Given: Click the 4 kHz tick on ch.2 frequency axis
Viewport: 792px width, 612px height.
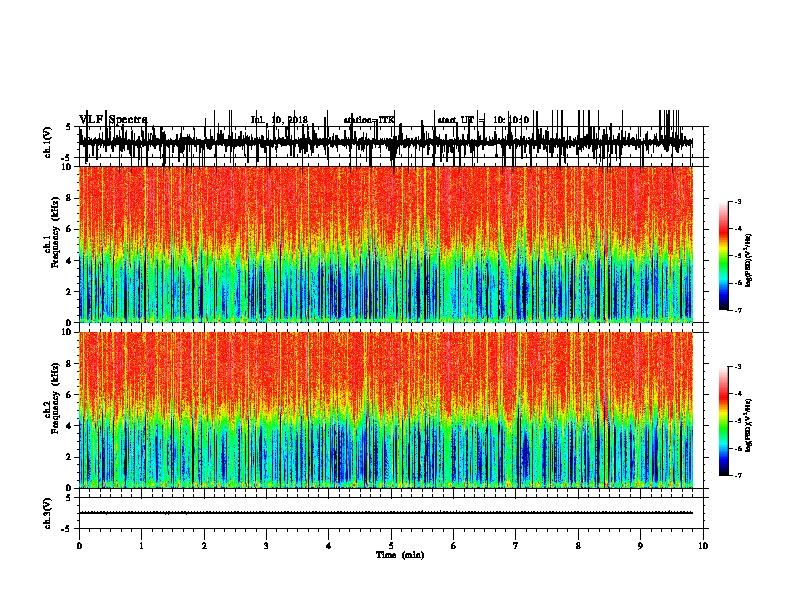Looking at the screenshot, I should coord(70,426).
